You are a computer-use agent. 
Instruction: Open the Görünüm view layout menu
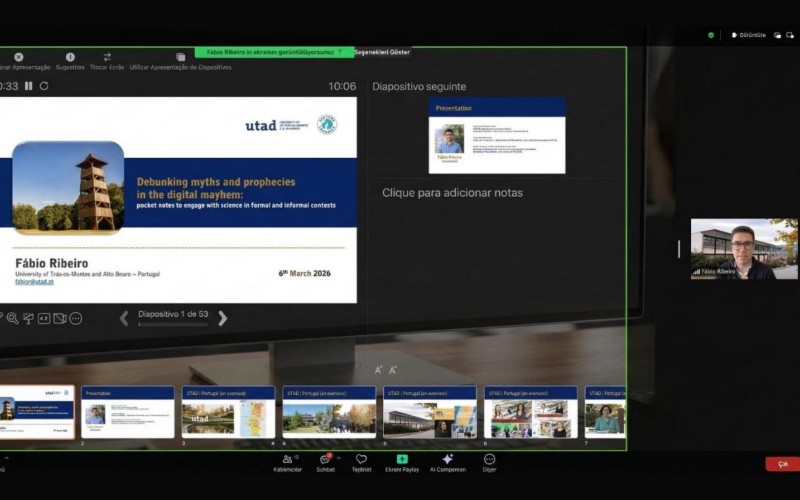[x=752, y=35]
